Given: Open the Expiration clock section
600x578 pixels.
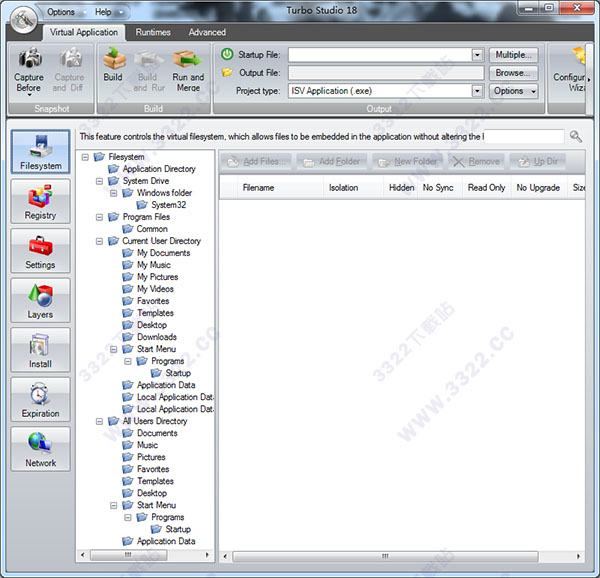Looking at the screenshot, I should tap(41, 399).
